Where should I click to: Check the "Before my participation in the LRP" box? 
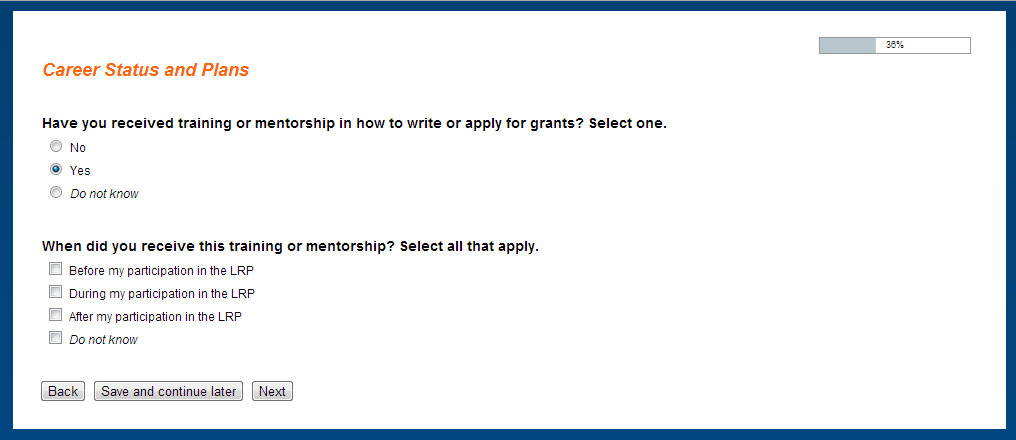(x=55, y=270)
